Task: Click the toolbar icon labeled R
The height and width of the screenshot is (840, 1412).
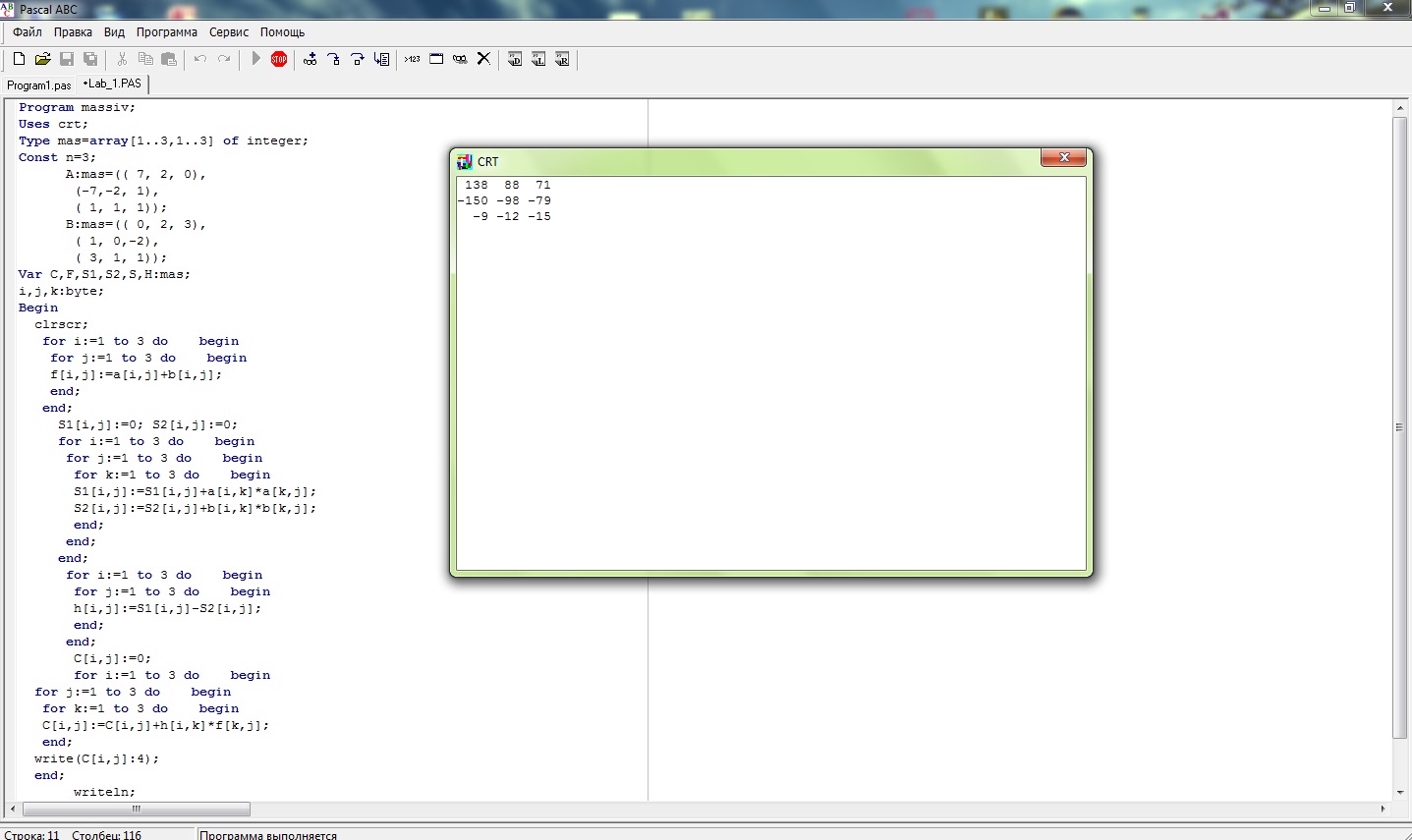Action: point(562,59)
